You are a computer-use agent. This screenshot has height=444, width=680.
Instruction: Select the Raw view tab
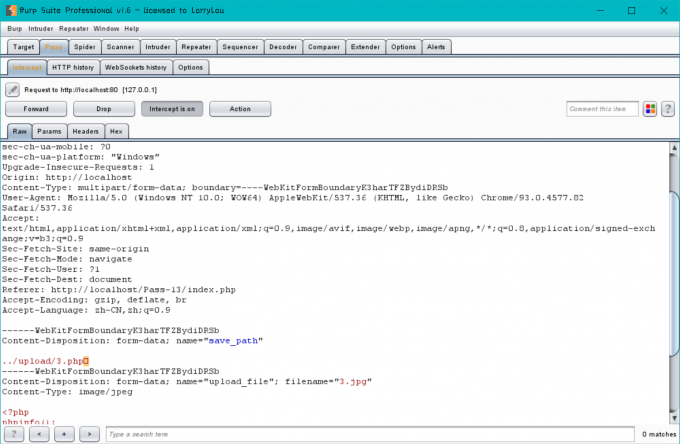coord(20,131)
